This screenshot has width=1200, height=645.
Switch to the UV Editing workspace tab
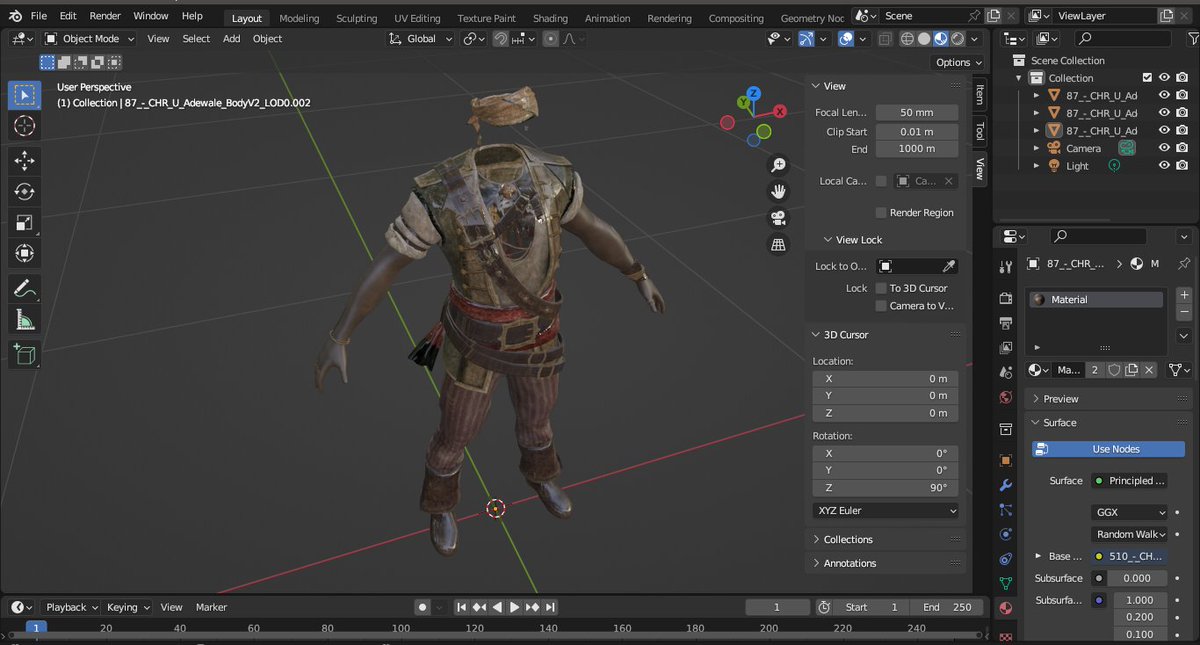tap(417, 18)
